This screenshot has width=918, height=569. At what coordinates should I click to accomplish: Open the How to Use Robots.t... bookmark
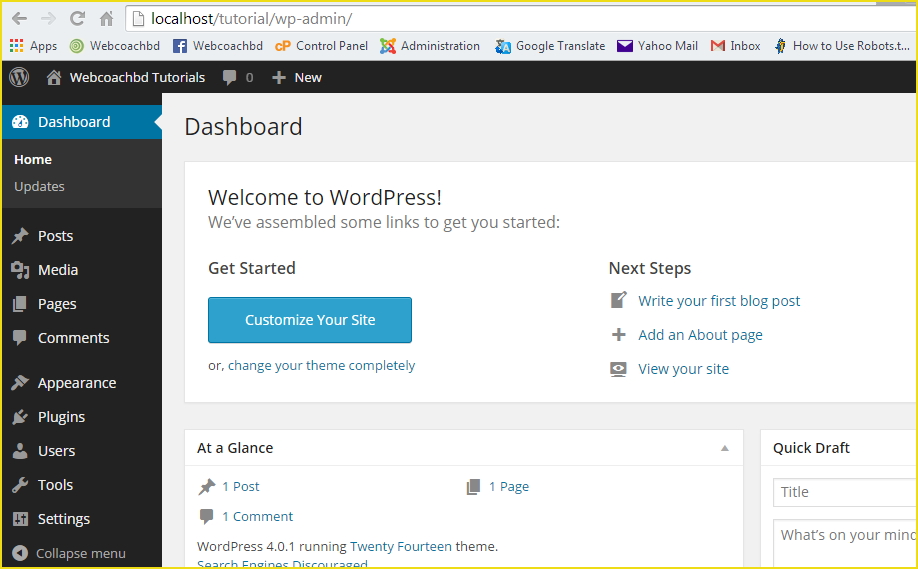842,46
